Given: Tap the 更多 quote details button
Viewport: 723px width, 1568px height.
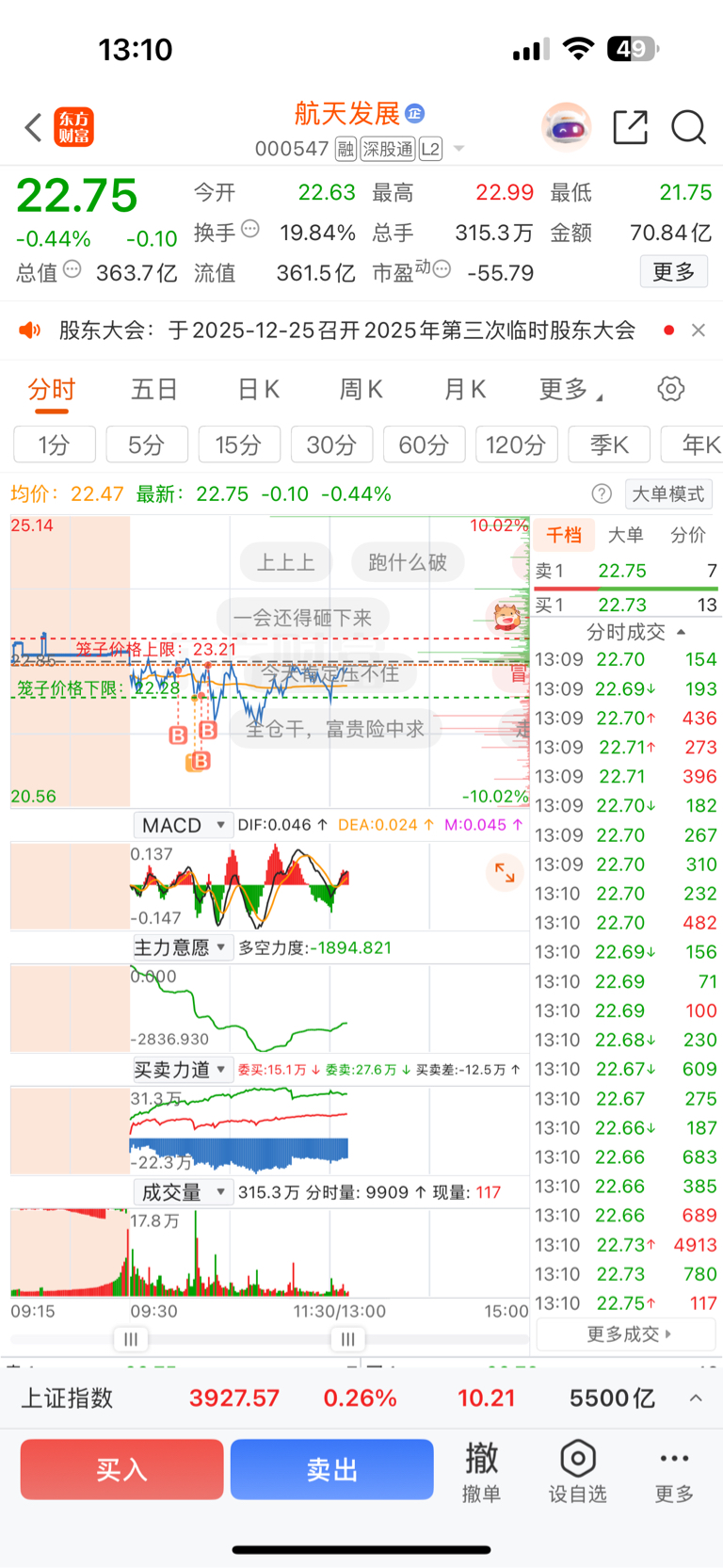Looking at the screenshot, I should tap(674, 272).
